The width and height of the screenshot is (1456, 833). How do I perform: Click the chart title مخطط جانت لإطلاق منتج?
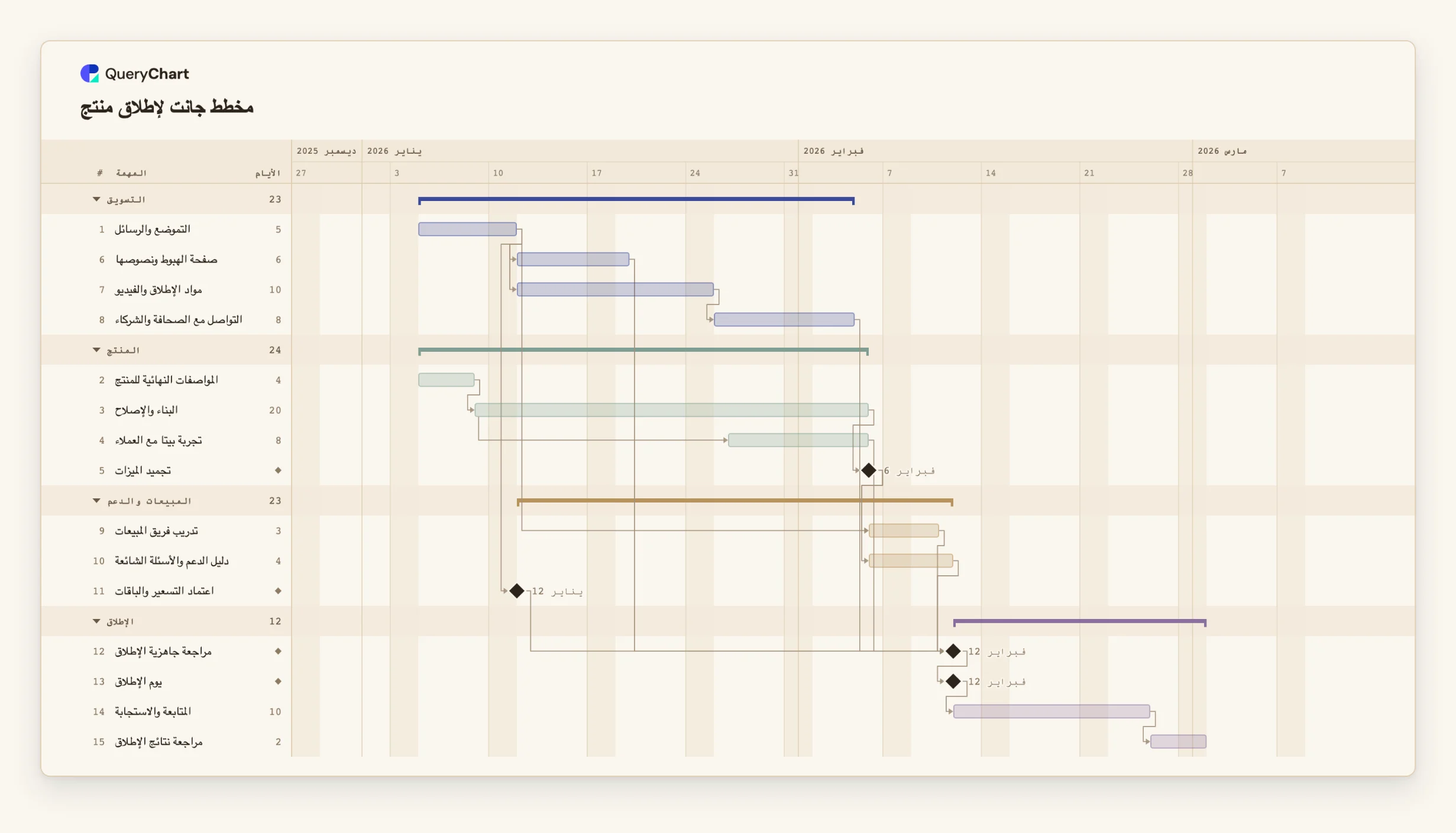coord(167,107)
